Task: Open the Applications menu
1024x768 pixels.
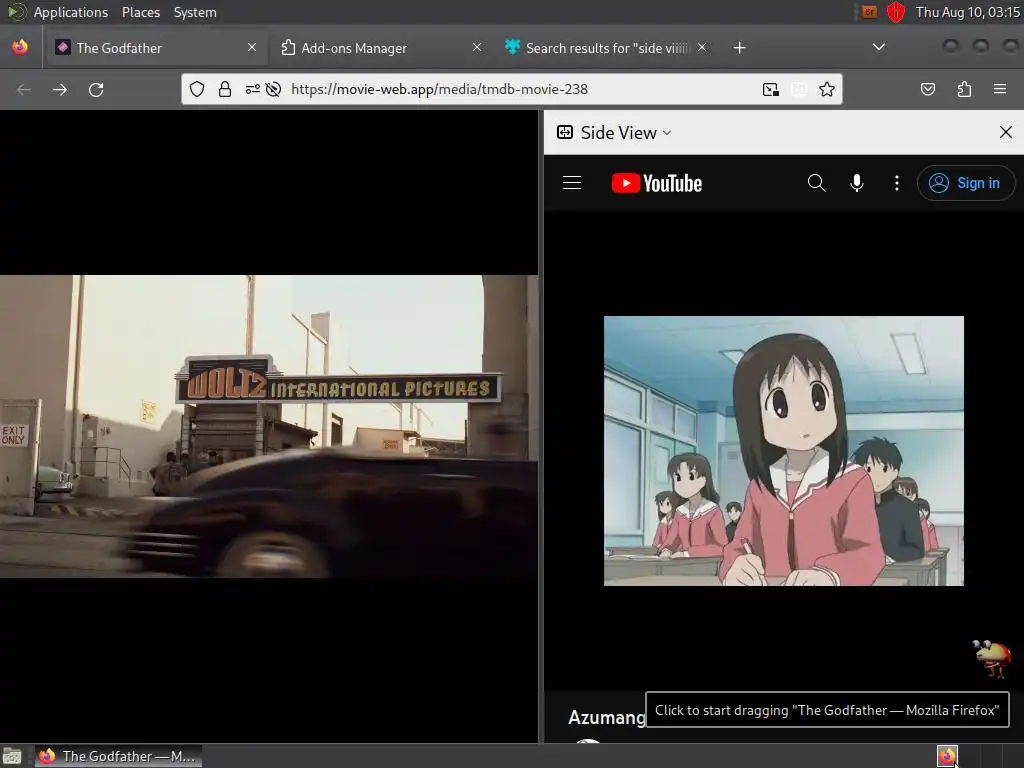Action: 71,12
